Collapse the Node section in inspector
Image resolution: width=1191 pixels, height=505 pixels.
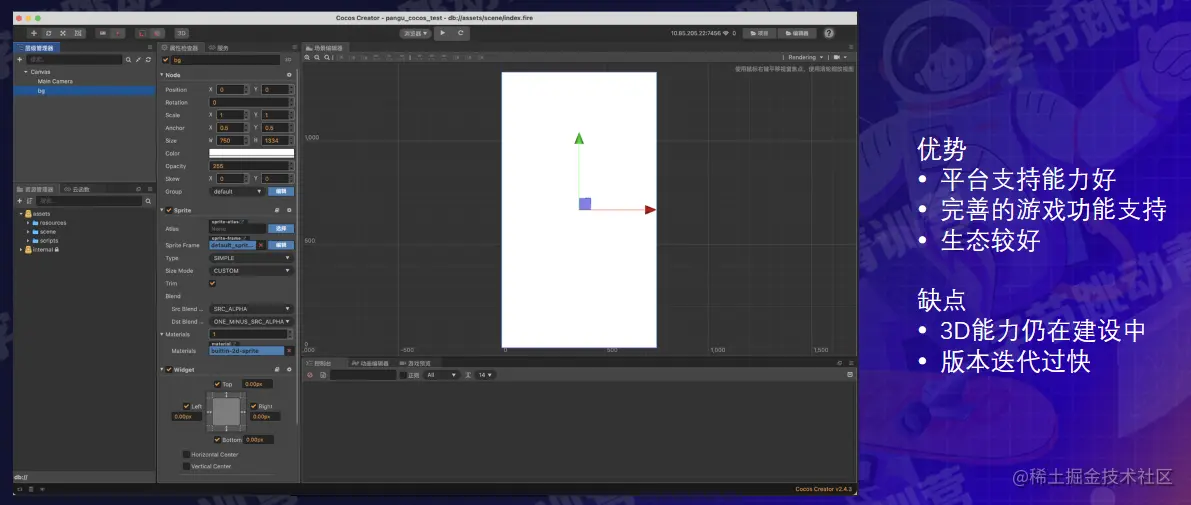tap(161, 74)
